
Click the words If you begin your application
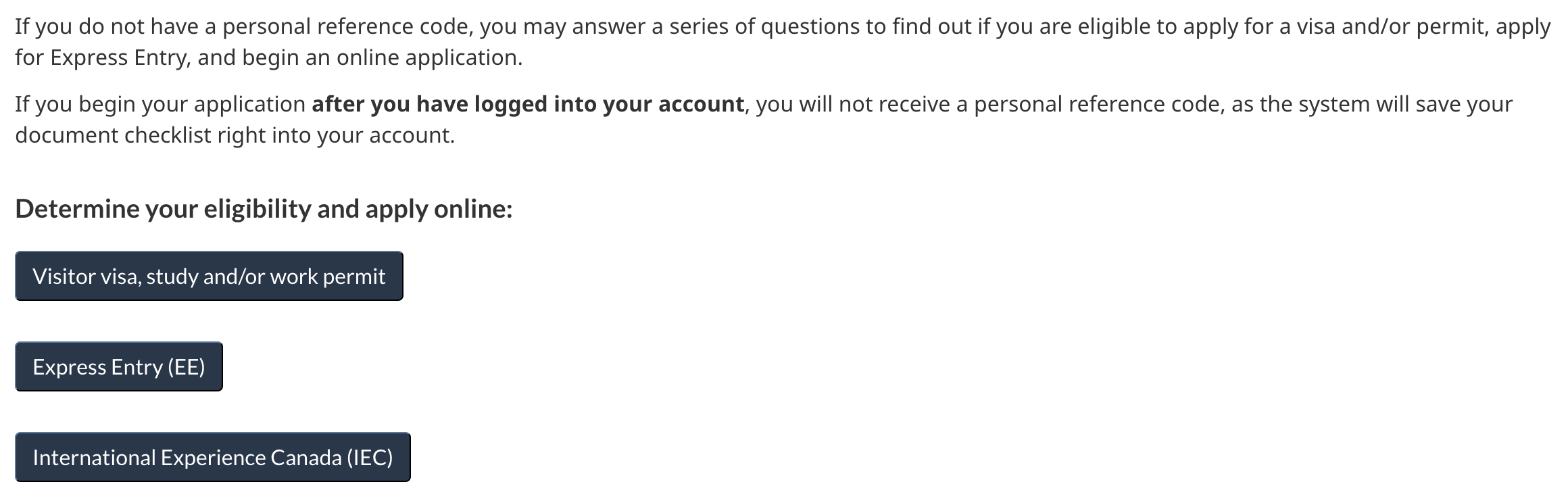tap(160, 104)
